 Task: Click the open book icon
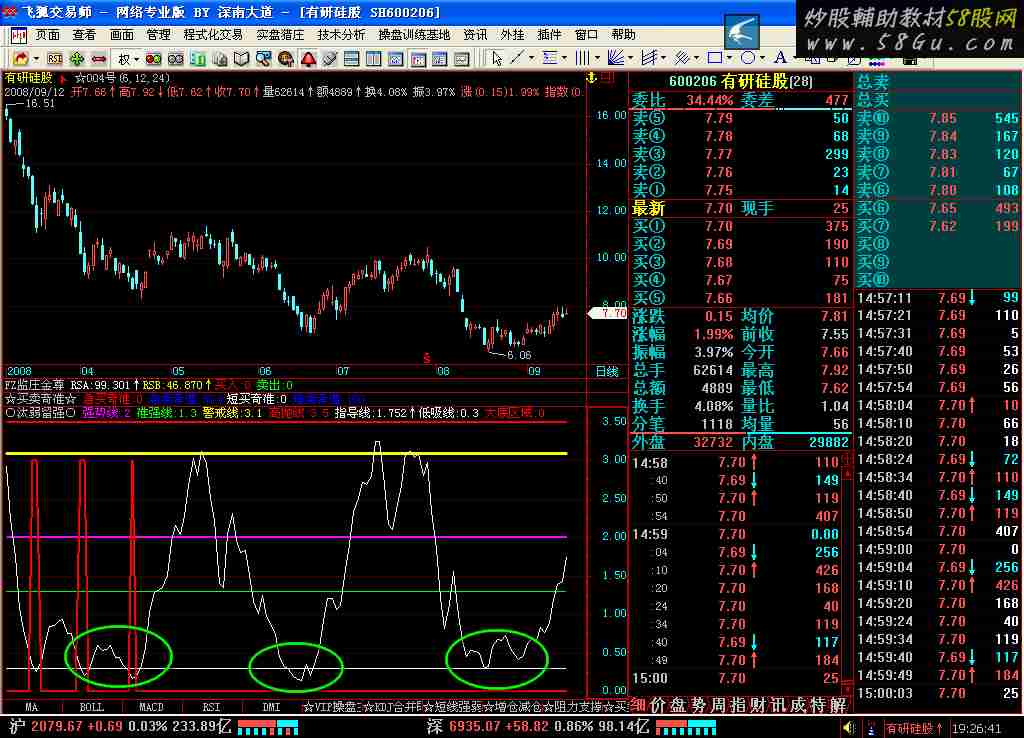tap(241, 59)
